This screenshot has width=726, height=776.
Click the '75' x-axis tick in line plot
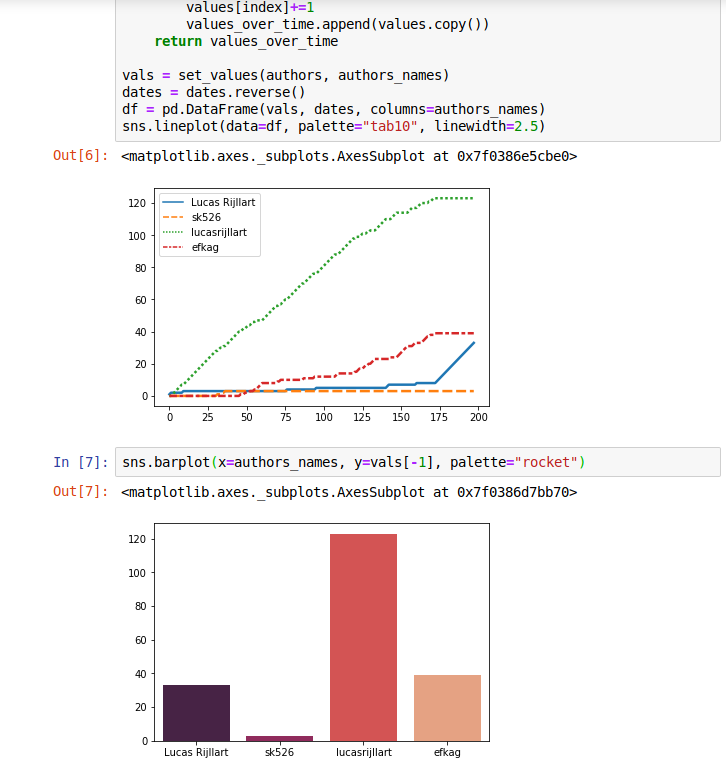point(286,417)
